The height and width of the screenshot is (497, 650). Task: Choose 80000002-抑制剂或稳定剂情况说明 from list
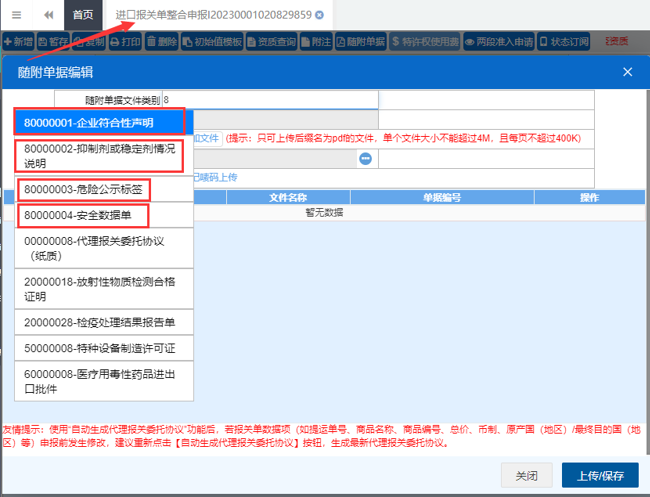point(100,155)
